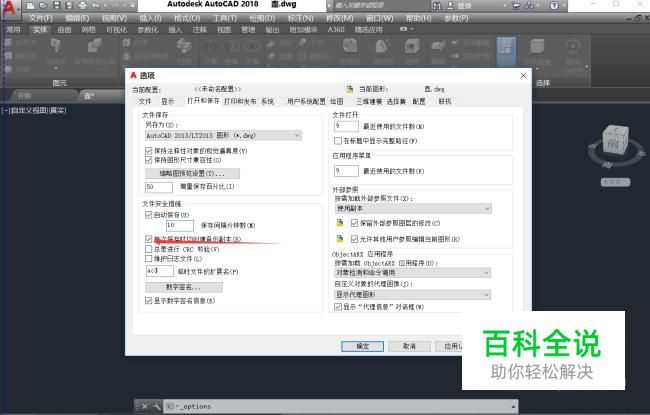This screenshot has height=415, width=650.
Task: Switch to the 打印和发布 tab
Action: (x=240, y=102)
